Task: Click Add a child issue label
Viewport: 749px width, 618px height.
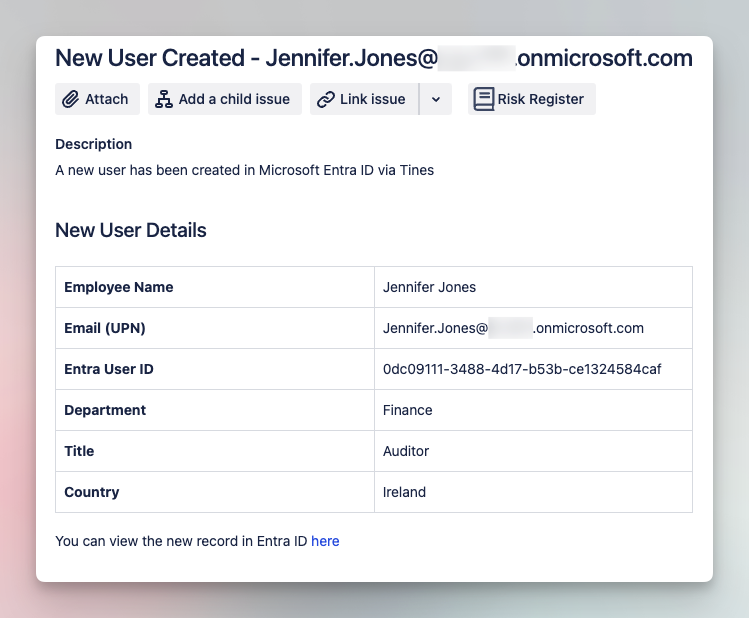Action: 234,99
